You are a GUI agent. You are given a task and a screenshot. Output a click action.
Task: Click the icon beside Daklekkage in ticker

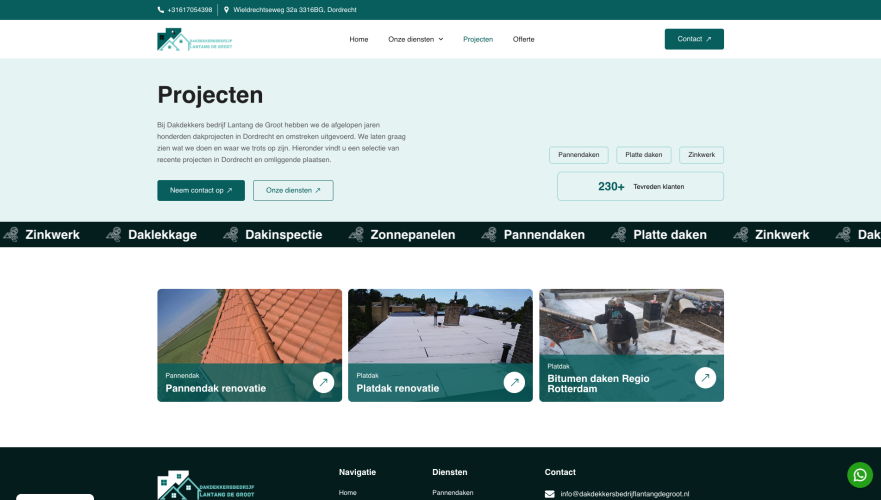[x=114, y=234]
